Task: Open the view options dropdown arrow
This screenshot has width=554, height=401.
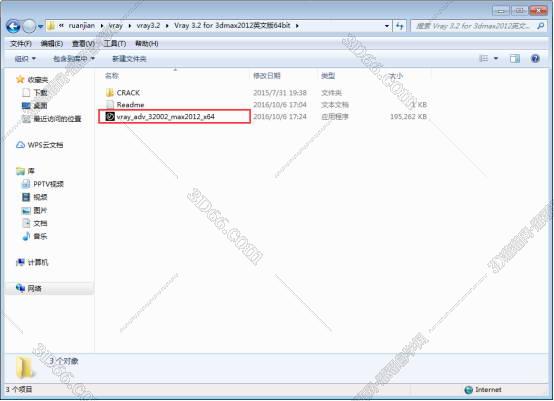Action: pos(496,59)
